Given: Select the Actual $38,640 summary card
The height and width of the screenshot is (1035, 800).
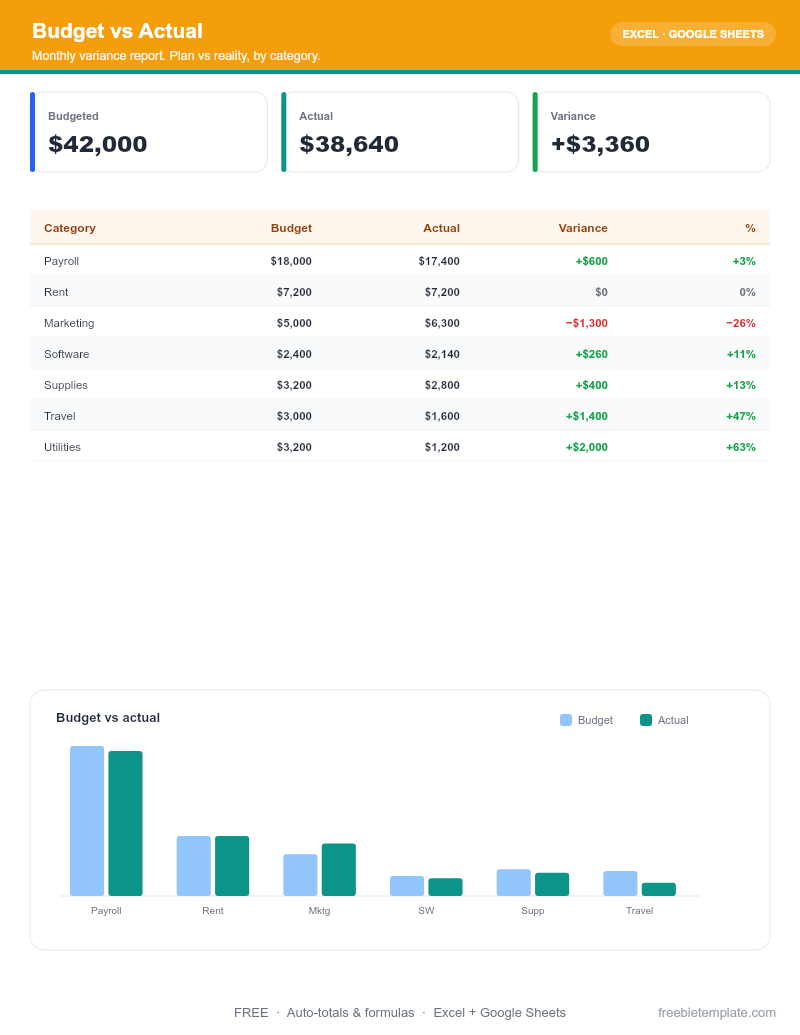Looking at the screenshot, I should [x=400, y=132].
